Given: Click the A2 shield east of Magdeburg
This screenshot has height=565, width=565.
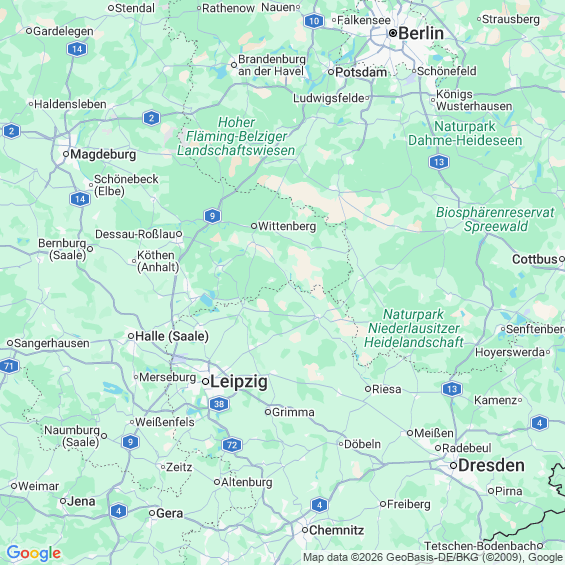Looking at the screenshot, I should point(151,118).
